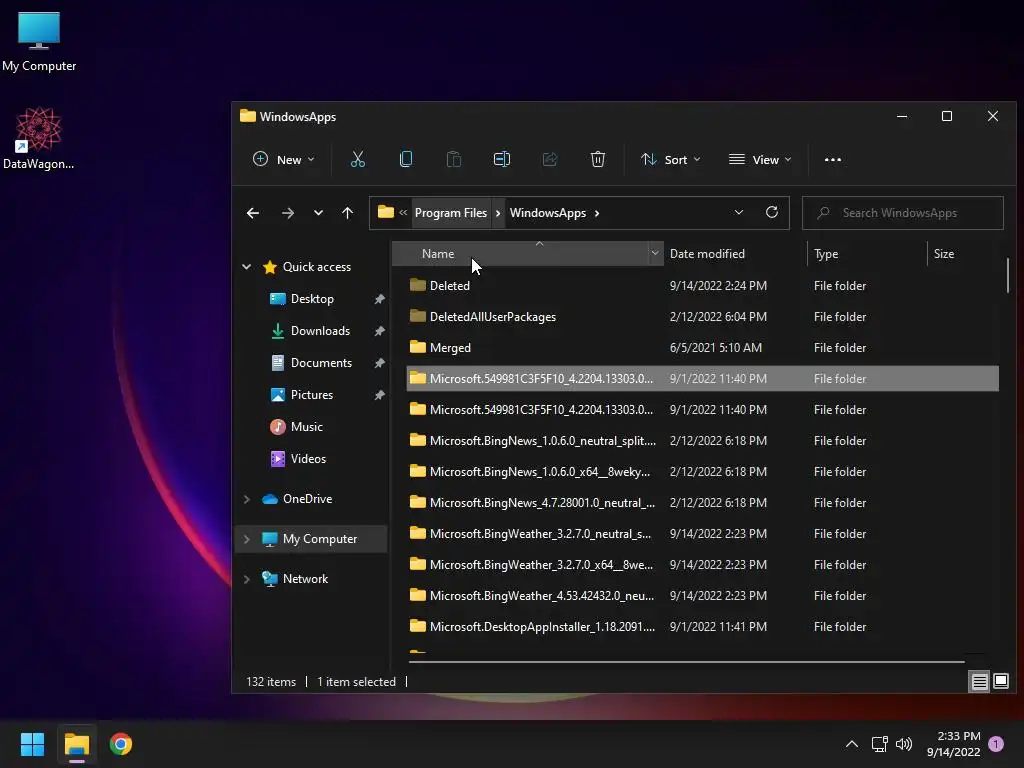Click the Cut scissors icon

pyautogui.click(x=357, y=159)
